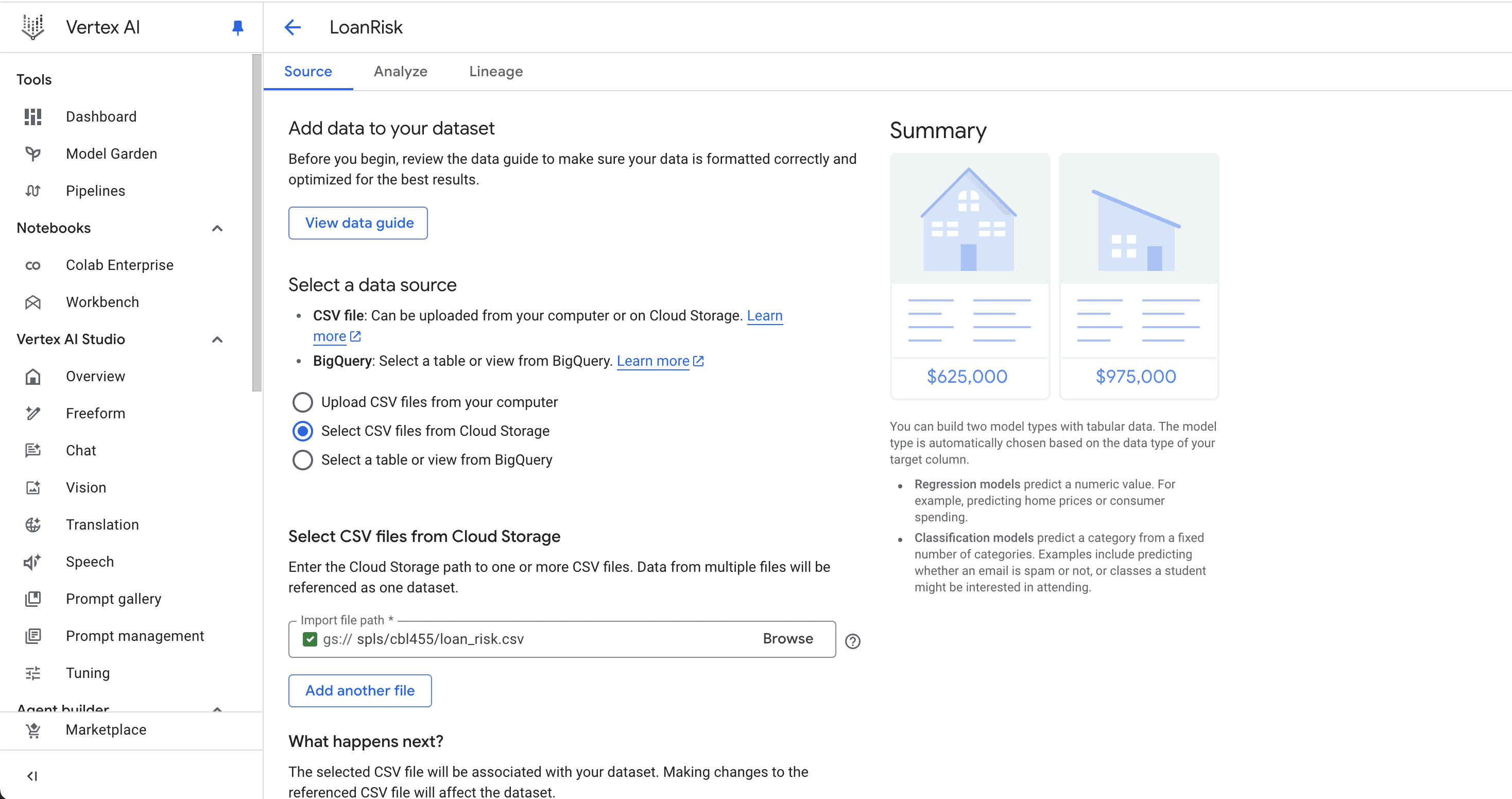Click the Workbench icon
1512x799 pixels.
pos(33,302)
